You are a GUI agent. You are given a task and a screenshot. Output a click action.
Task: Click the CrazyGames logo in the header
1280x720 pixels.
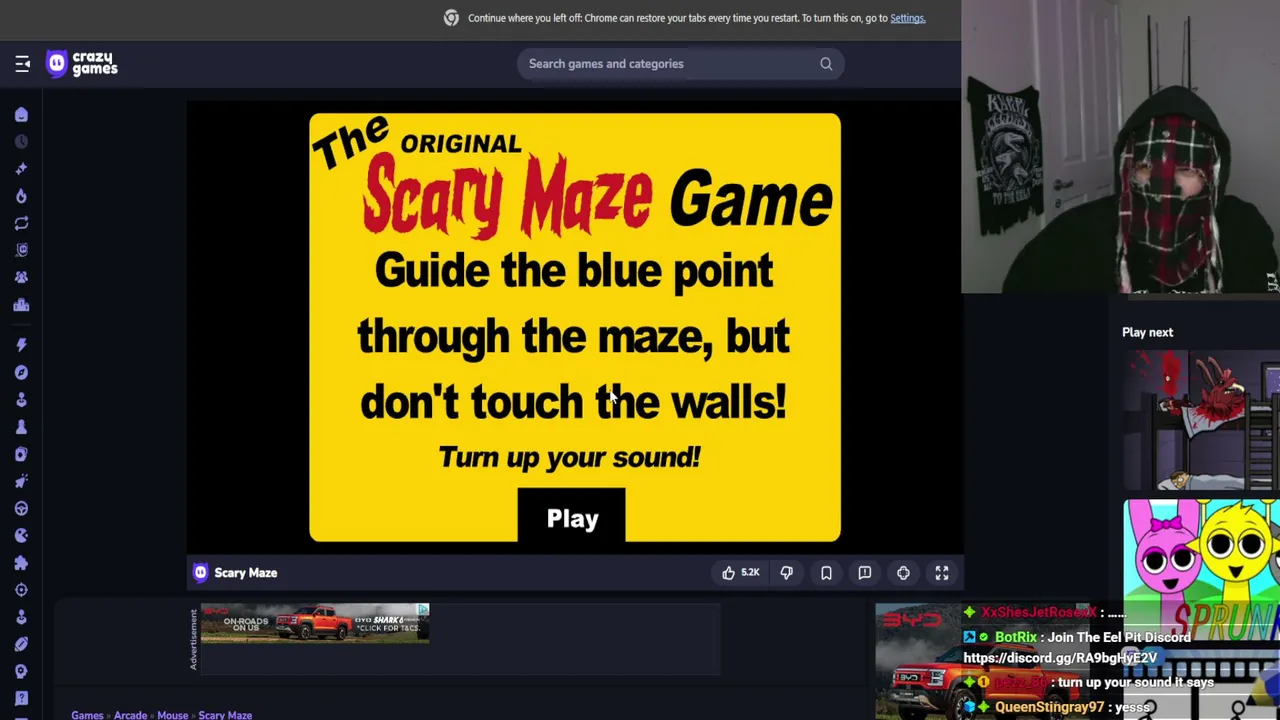click(x=82, y=64)
